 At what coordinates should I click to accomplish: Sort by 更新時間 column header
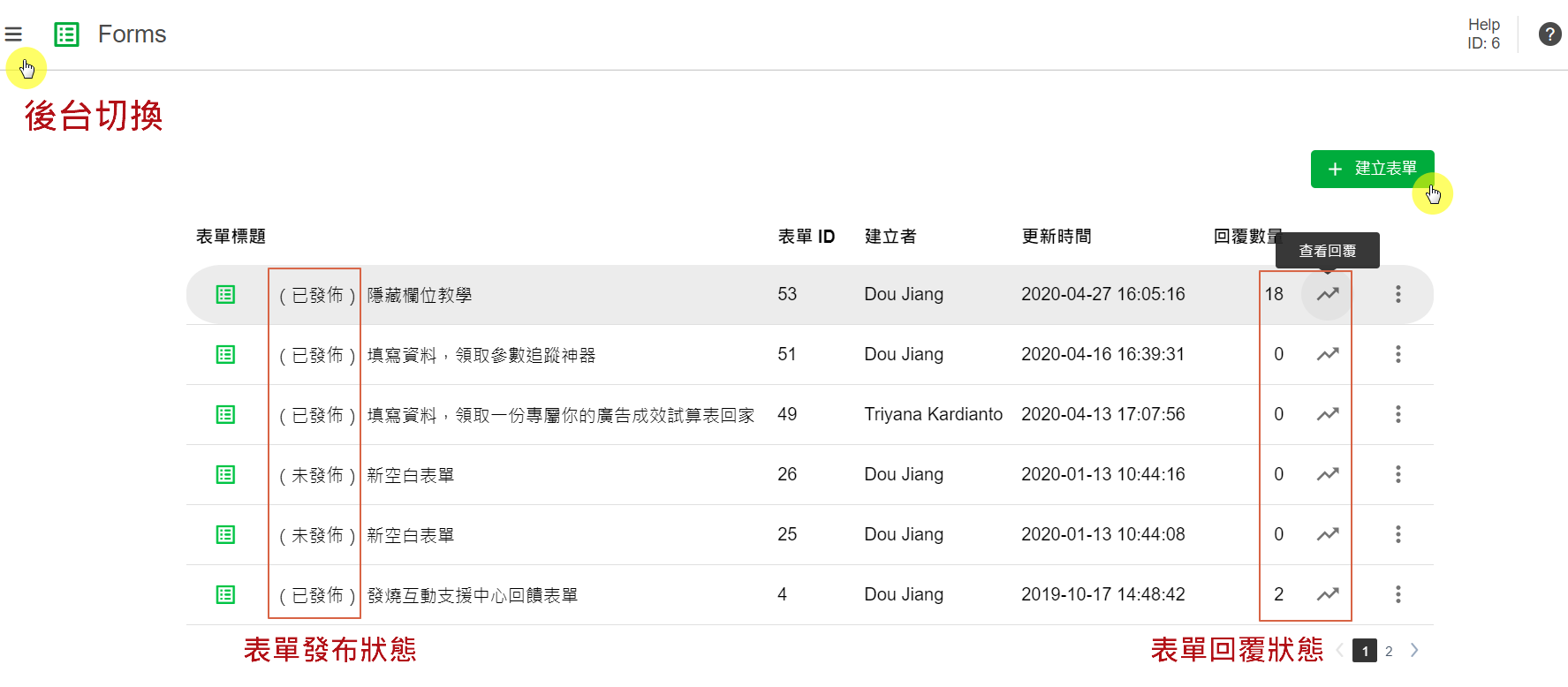(1056, 237)
